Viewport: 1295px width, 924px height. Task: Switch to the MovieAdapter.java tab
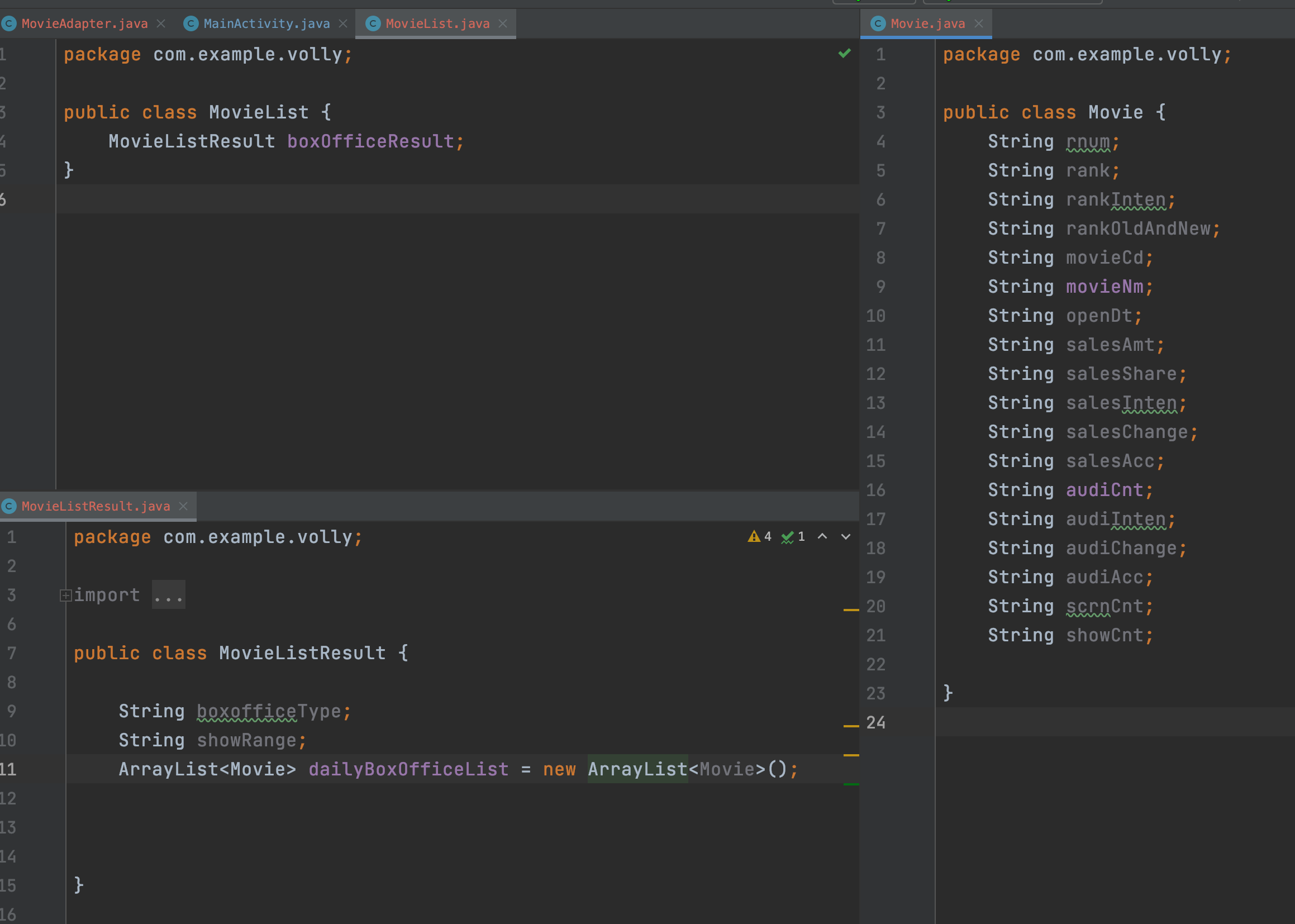pyautogui.click(x=84, y=23)
